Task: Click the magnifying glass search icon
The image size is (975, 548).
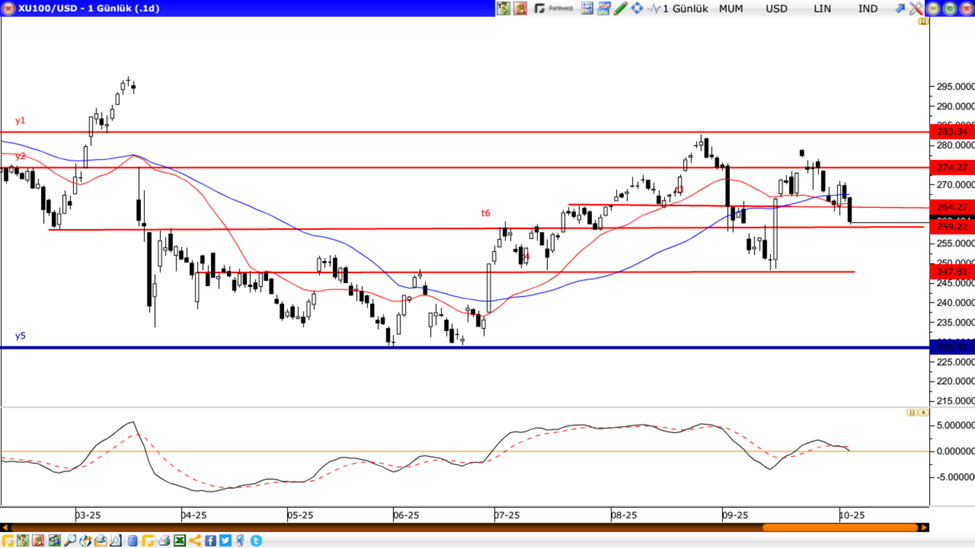Action: coord(70,541)
